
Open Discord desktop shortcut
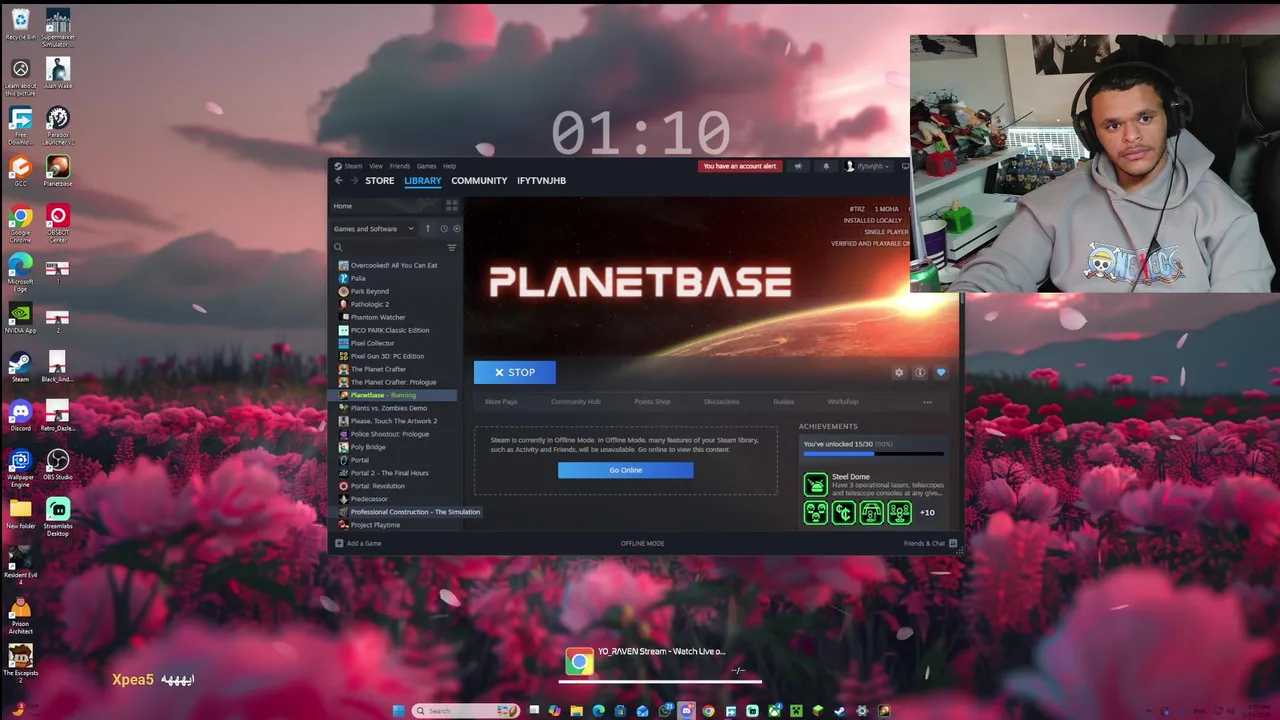tap(20, 415)
